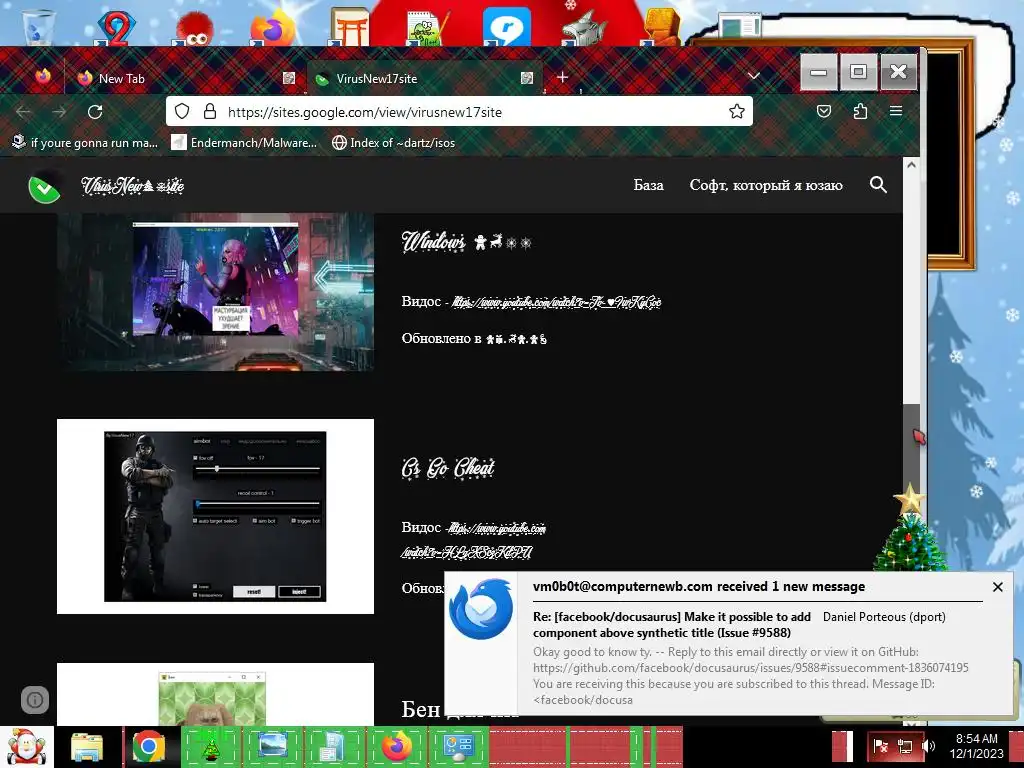Screen dimensions: 1024x768
Task: Open the Extensions puzzle icon
Action: click(x=860, y=112)
